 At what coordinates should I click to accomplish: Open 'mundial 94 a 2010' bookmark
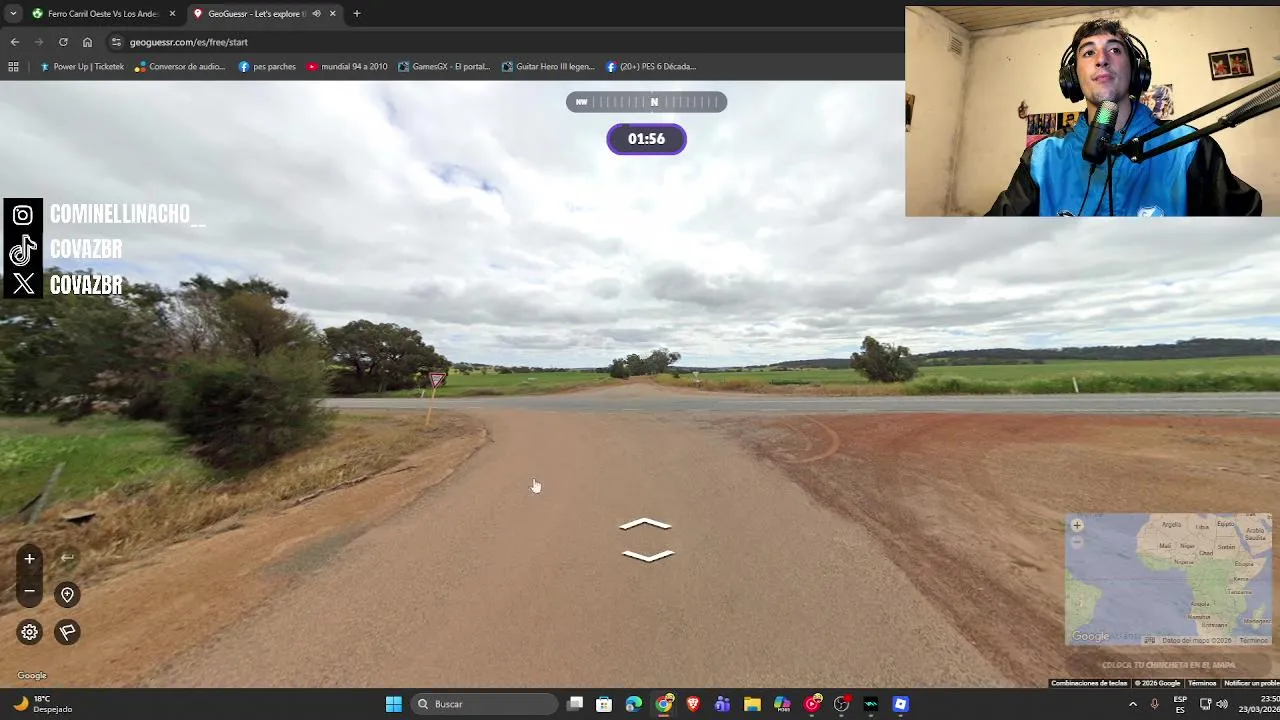pos(347,67)
